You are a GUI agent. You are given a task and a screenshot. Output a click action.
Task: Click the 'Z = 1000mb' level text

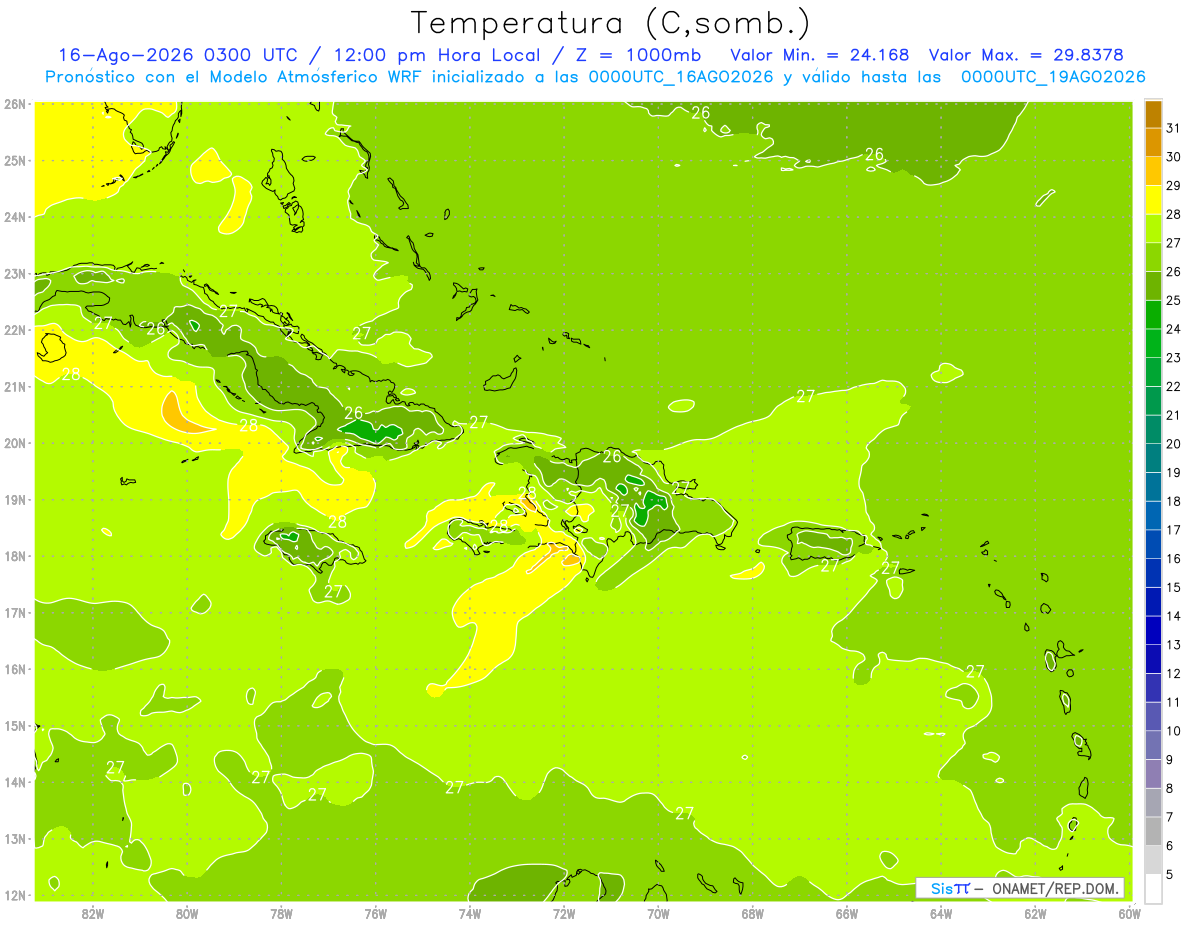[638, 54]
